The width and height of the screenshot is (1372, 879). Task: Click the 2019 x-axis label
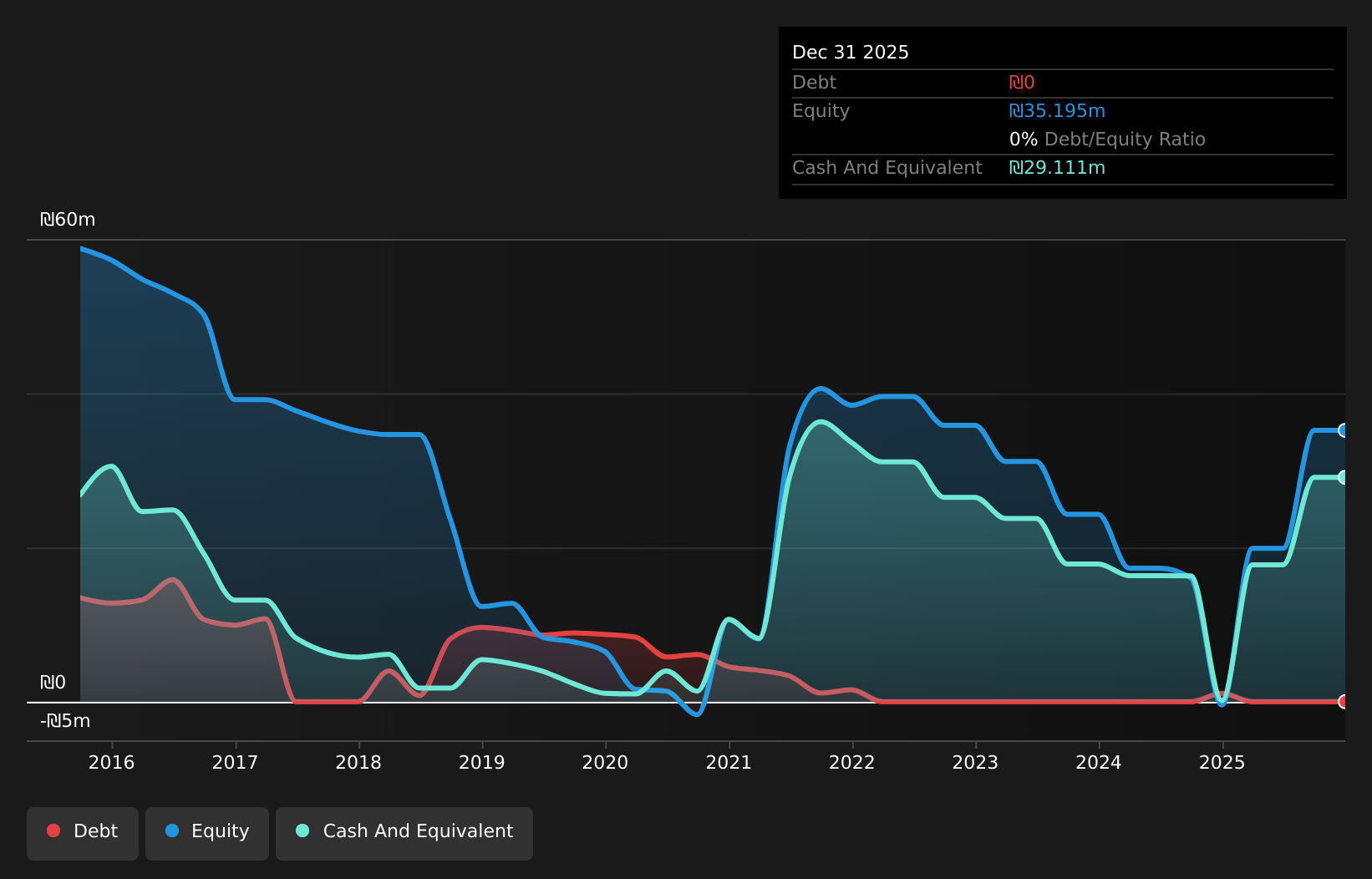pos(482,762)
